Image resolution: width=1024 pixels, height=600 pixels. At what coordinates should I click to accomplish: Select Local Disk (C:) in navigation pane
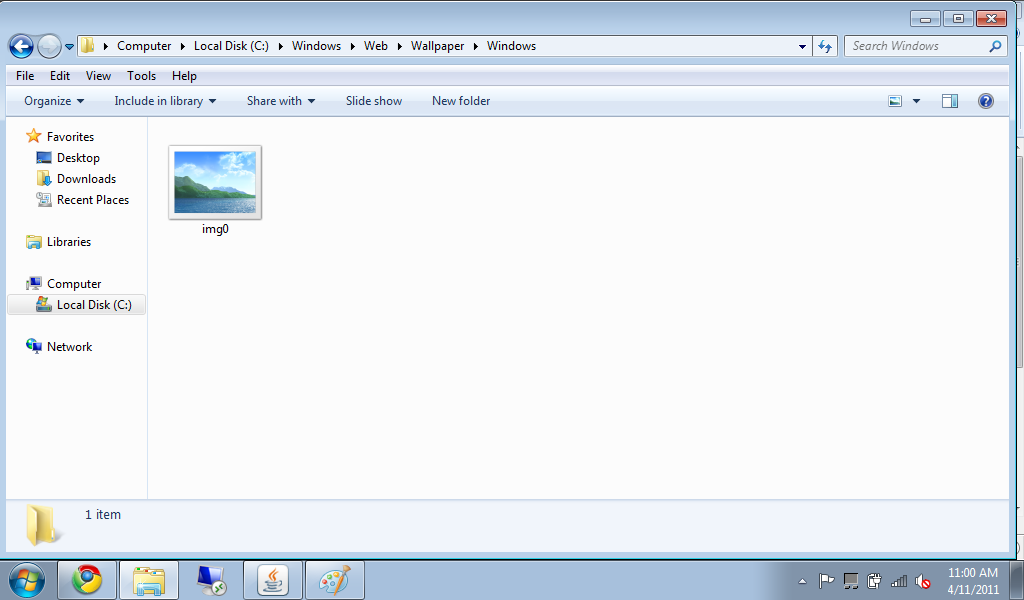click(x=76, y=305)
